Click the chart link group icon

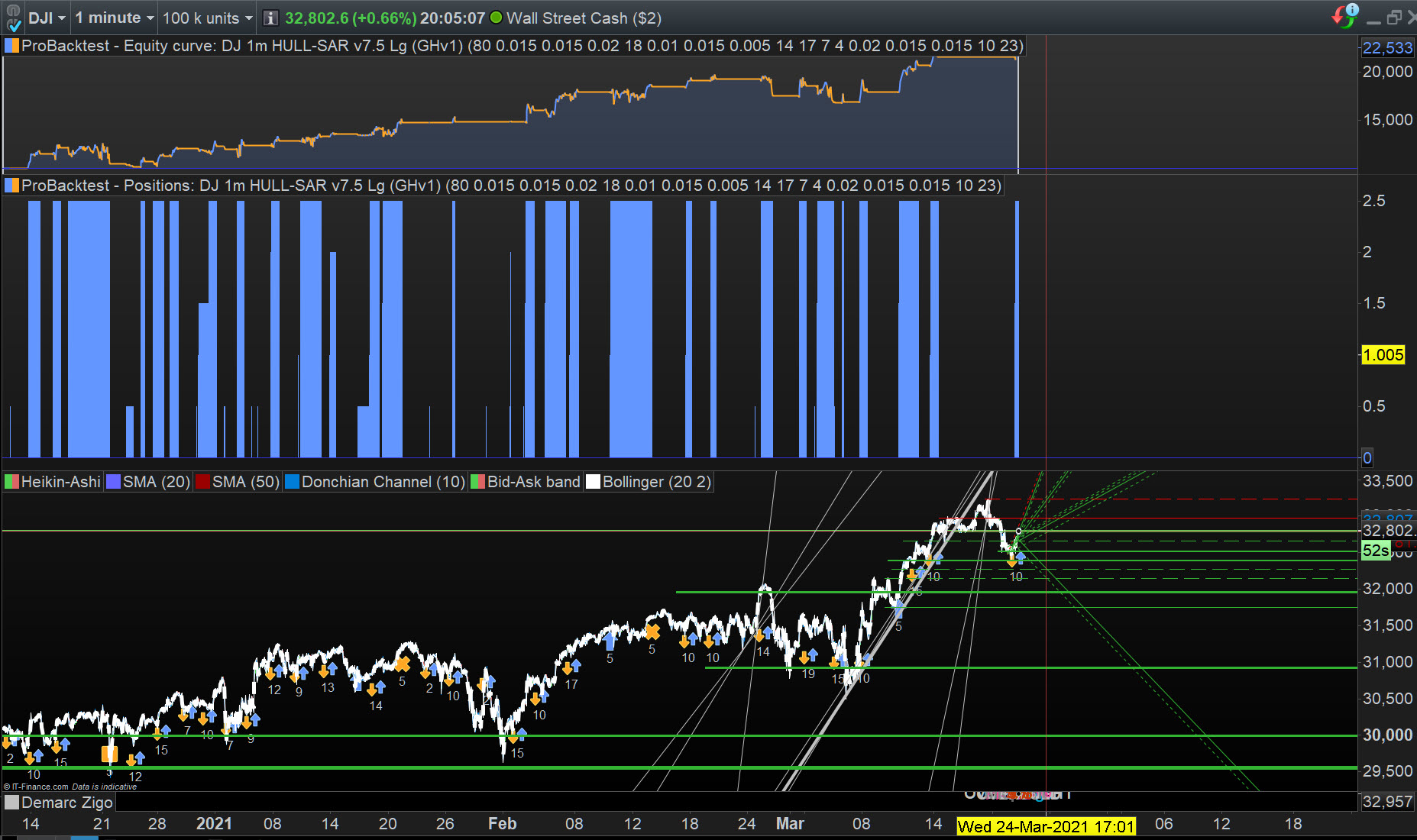tap(13, 18)
